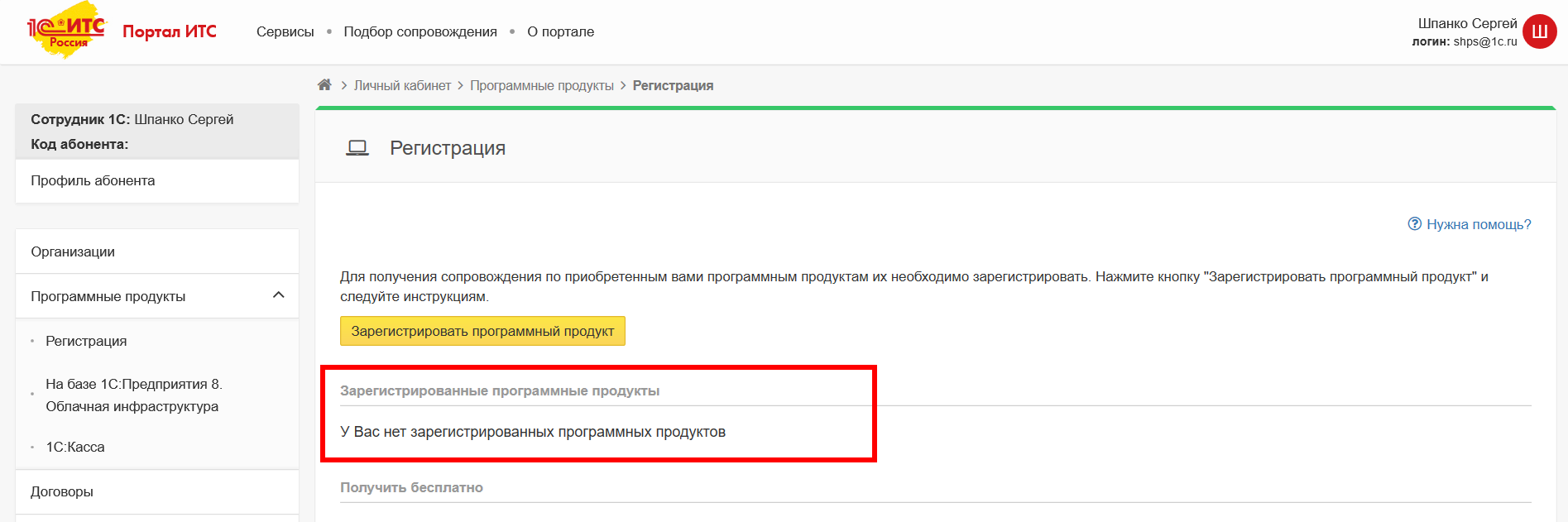1568x522 pixels.
Task: Go to О портале page
Action: (560, 31)
